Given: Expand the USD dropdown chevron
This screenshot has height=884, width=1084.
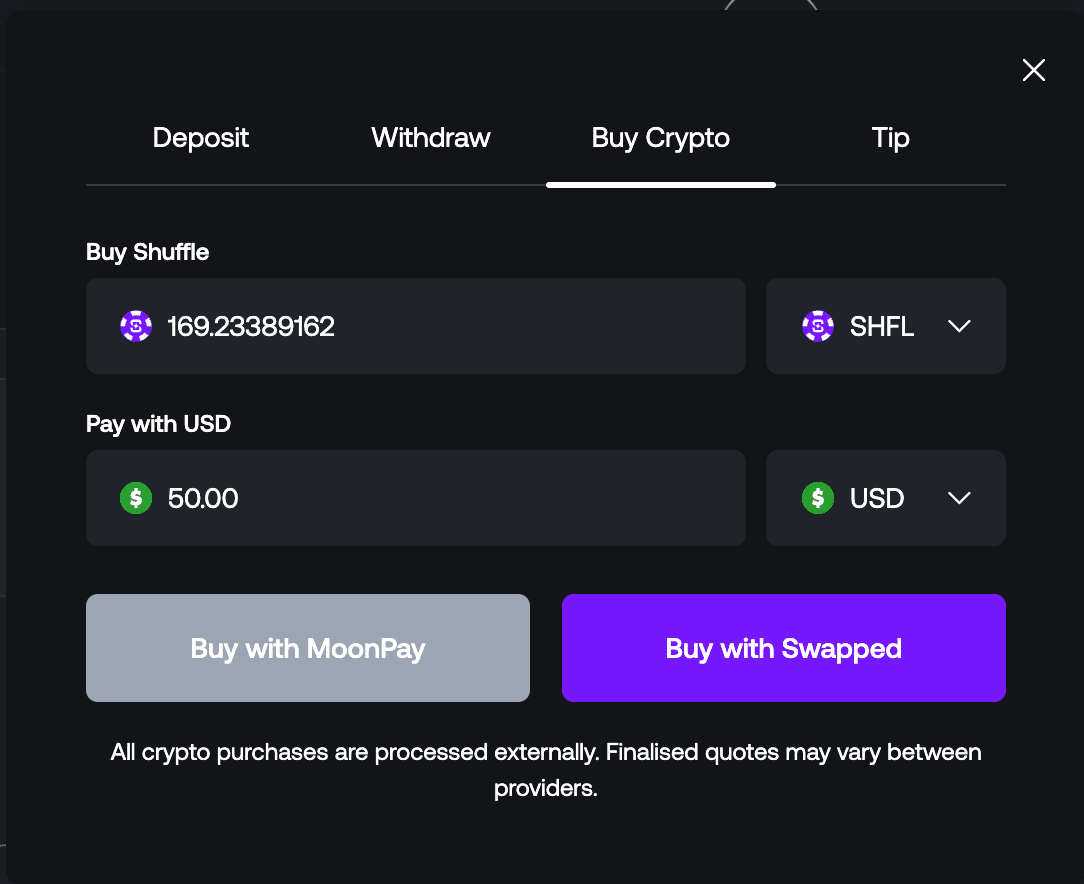Looking at the screenshot, I should [x=959, y=498].
